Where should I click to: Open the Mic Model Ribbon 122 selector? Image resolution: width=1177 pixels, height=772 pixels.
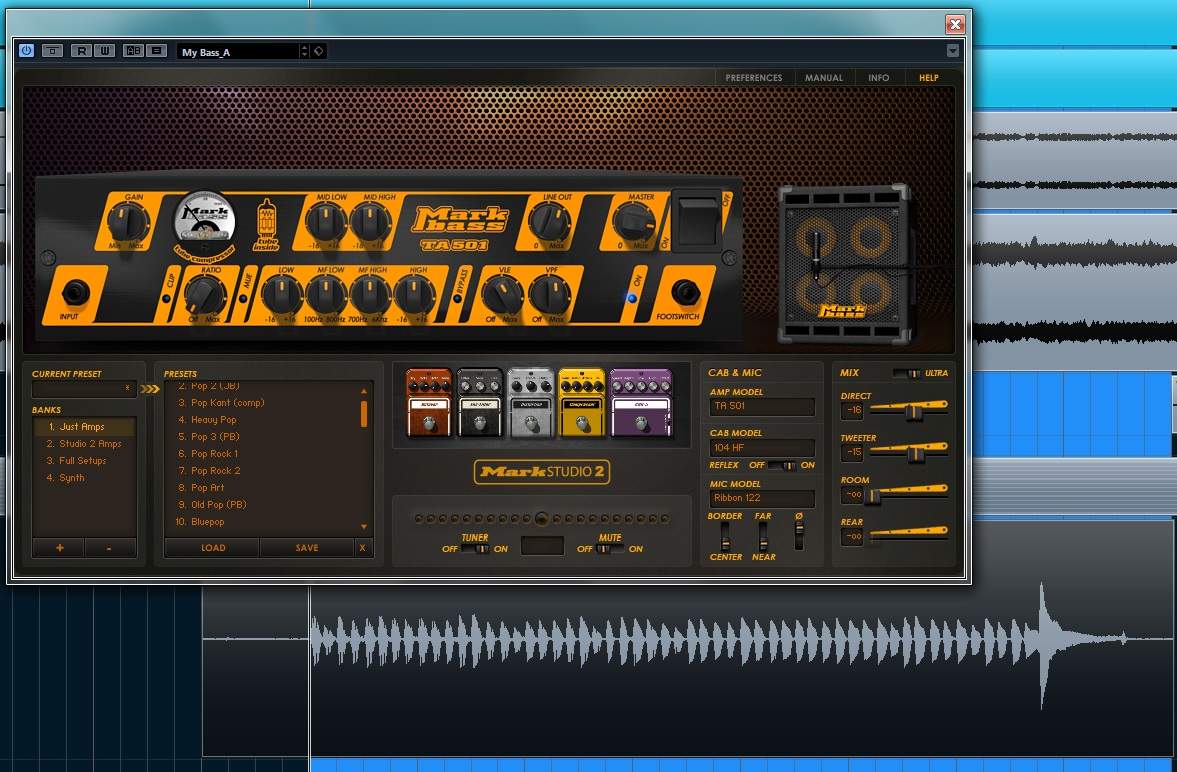click(x=762, y=498)
